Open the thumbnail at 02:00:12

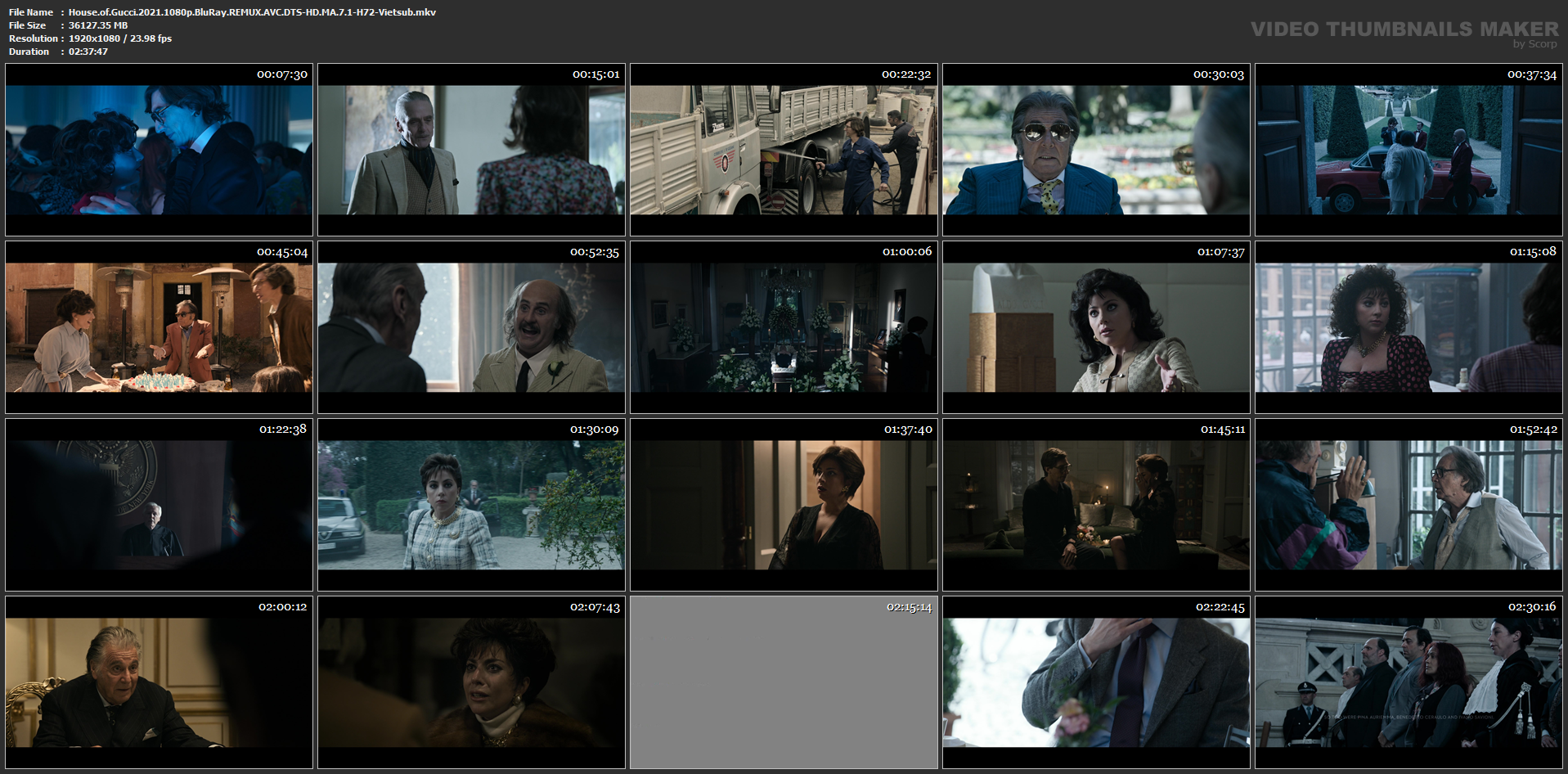(x=159, y=682)
